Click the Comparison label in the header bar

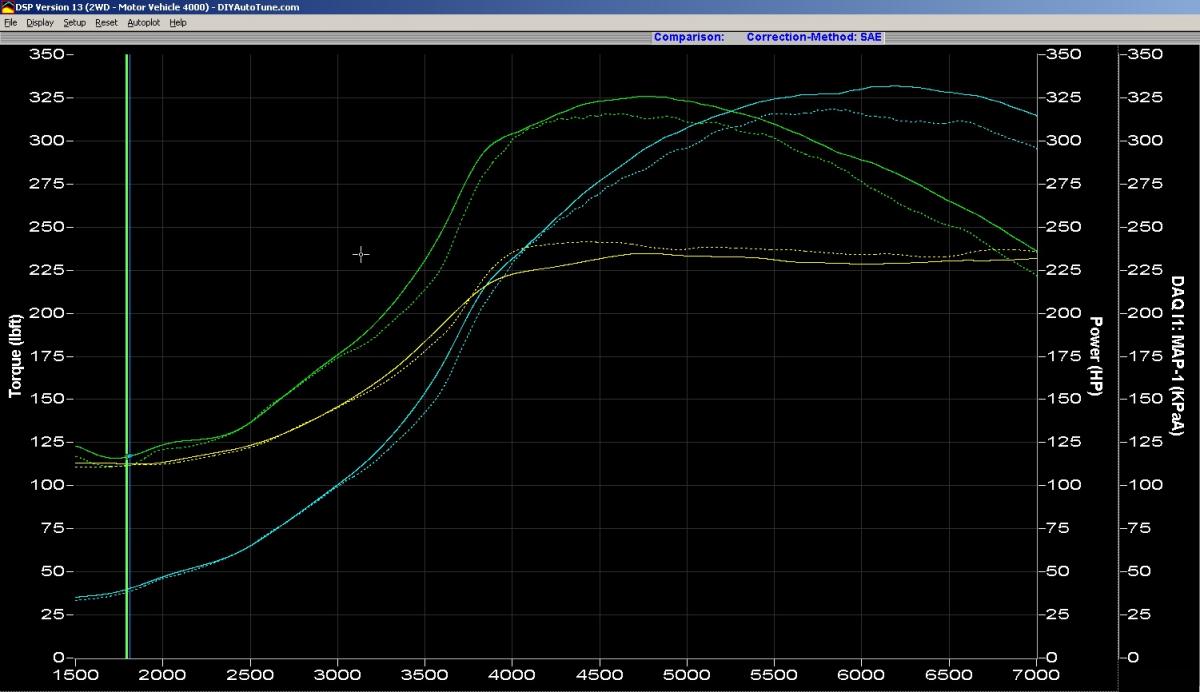[x=688, y=37]
